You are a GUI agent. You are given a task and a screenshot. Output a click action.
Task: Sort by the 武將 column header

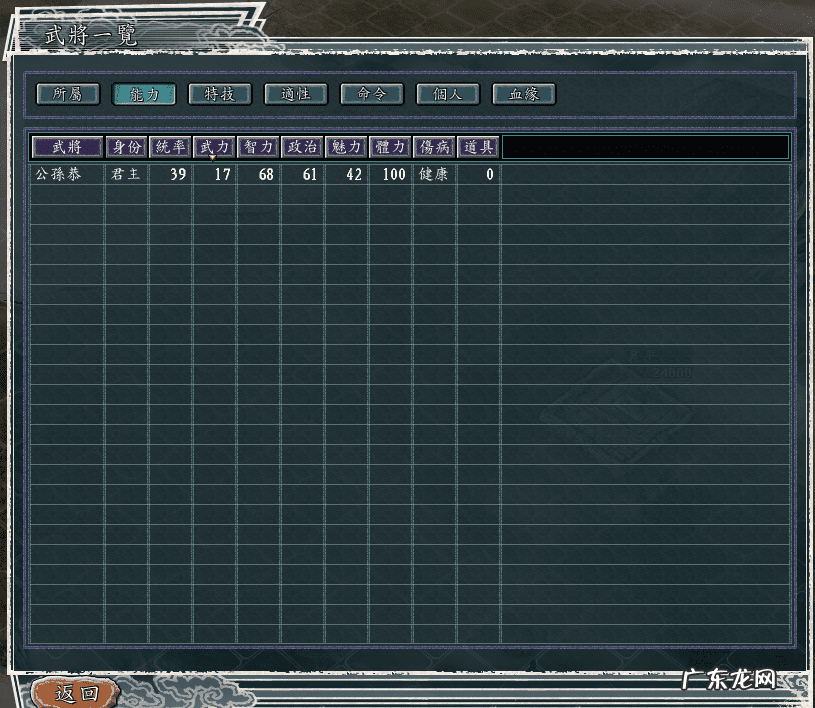pyautogui.click(x=67, y=147)
